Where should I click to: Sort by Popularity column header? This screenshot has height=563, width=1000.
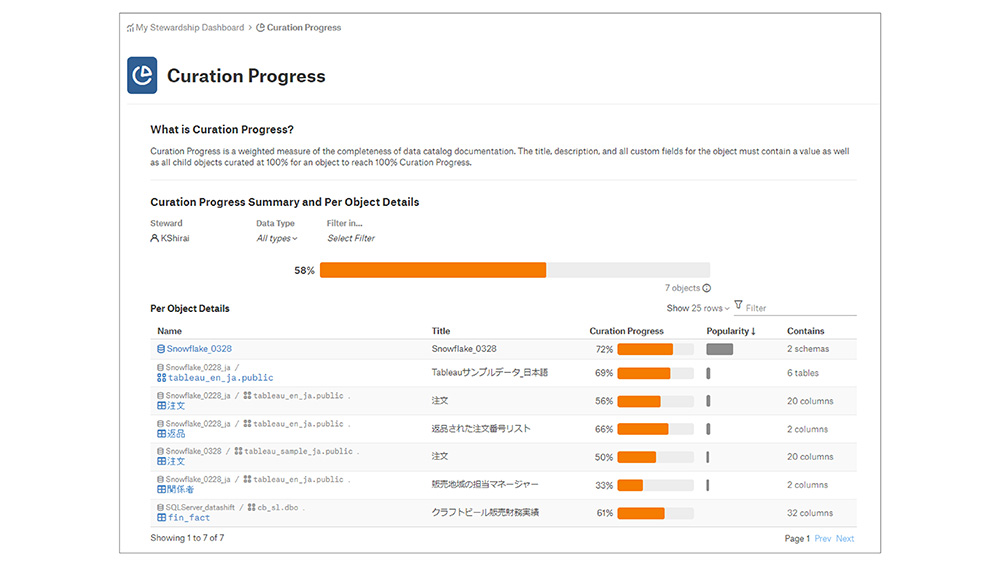click(x=731, y=331)
